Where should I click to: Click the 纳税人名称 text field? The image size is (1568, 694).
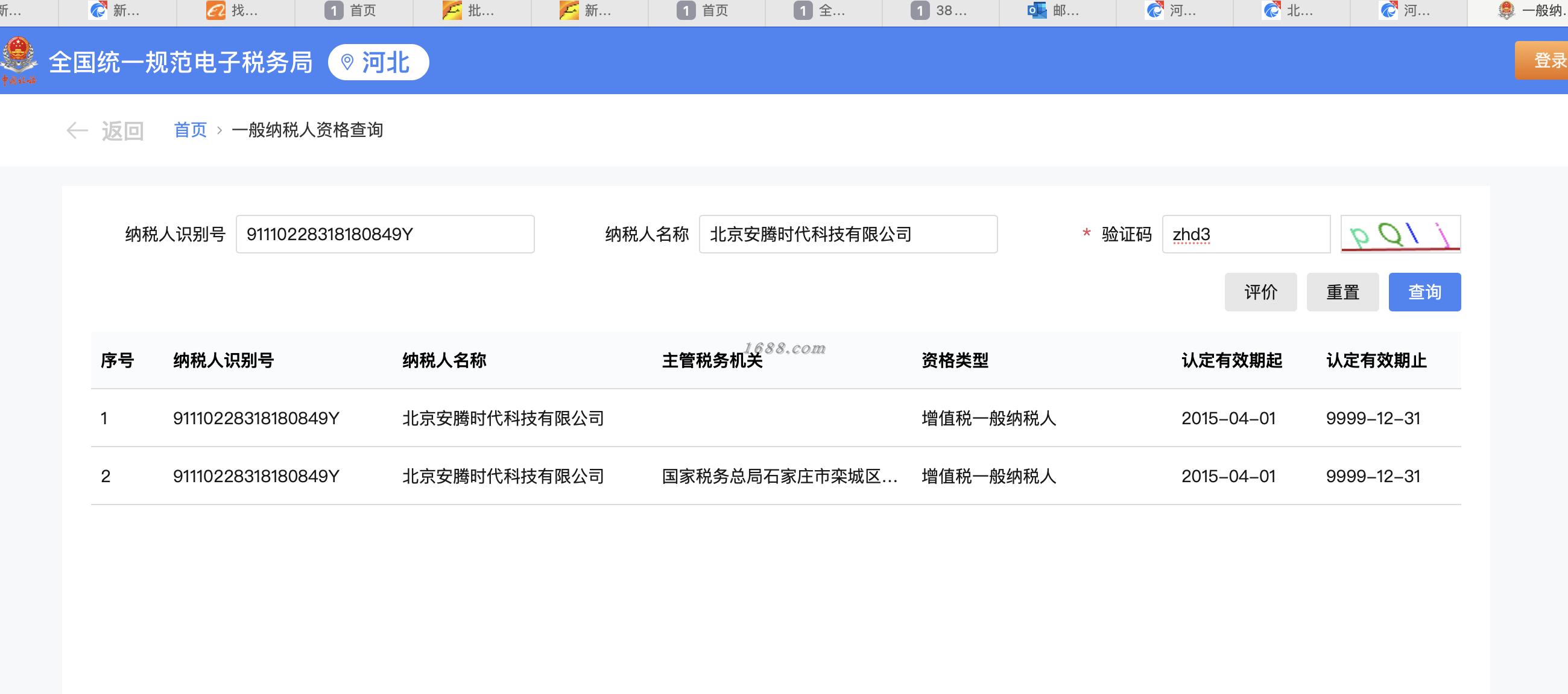click(x=847, y=234)
